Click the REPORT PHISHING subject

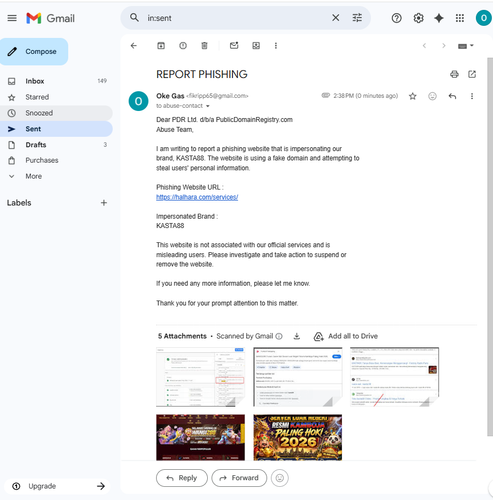(202, 74)
